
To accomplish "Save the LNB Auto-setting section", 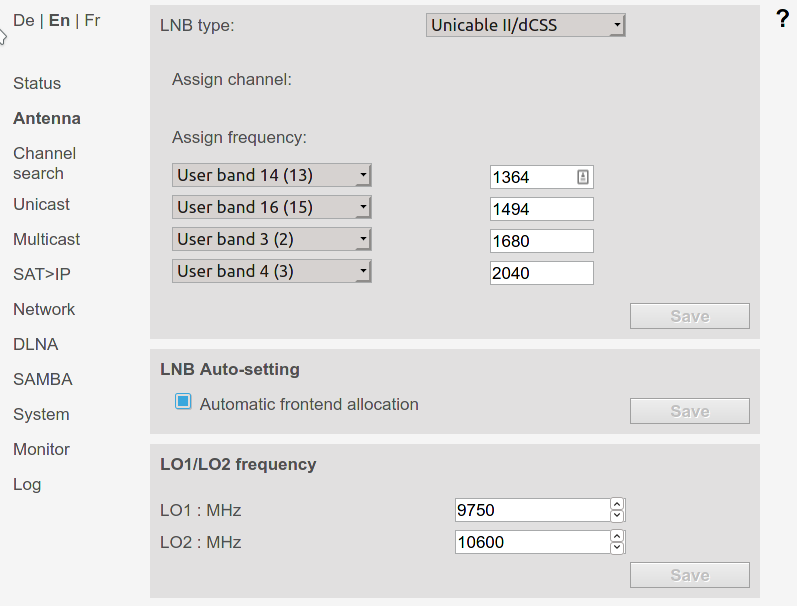I will 690,411.
